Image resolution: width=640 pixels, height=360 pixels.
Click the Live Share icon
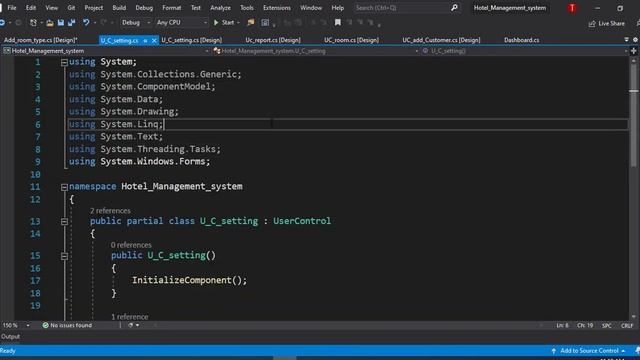pos(592,24)
